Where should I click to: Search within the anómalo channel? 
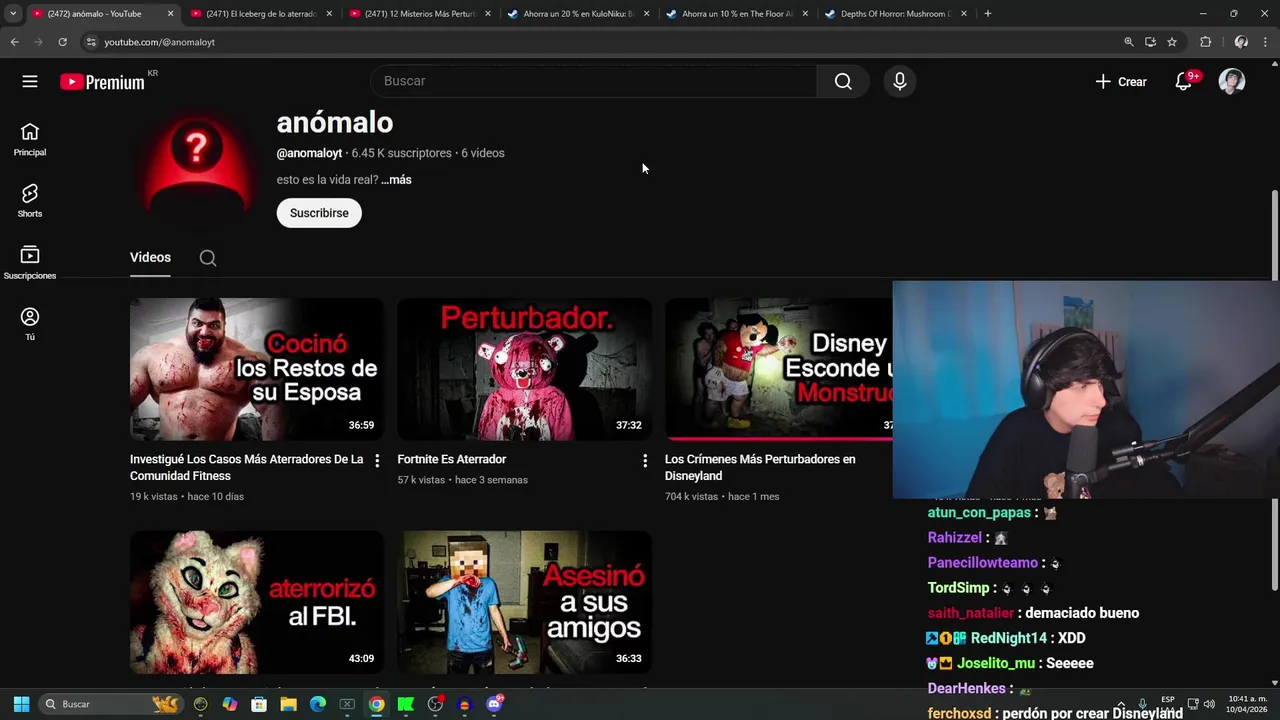(208, 258)
